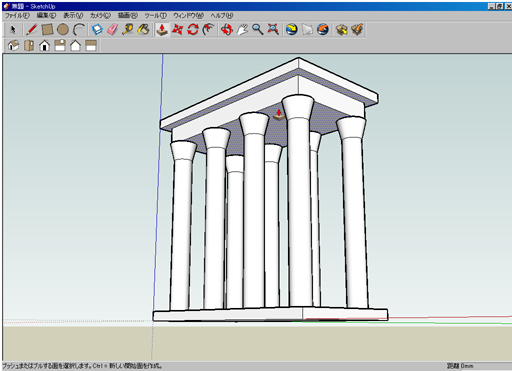This screenshot has height=371, width=512.
Task: Open the ウィンドウ(W) menu
Action: point(188,15)
